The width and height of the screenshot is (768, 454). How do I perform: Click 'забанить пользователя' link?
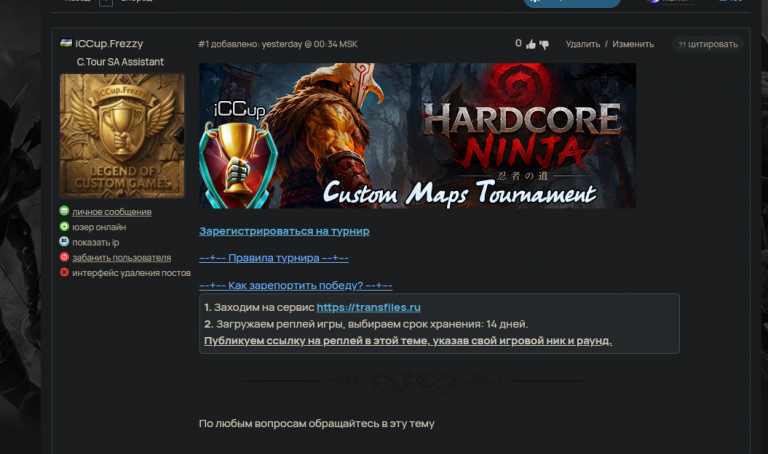pos(121,258)
